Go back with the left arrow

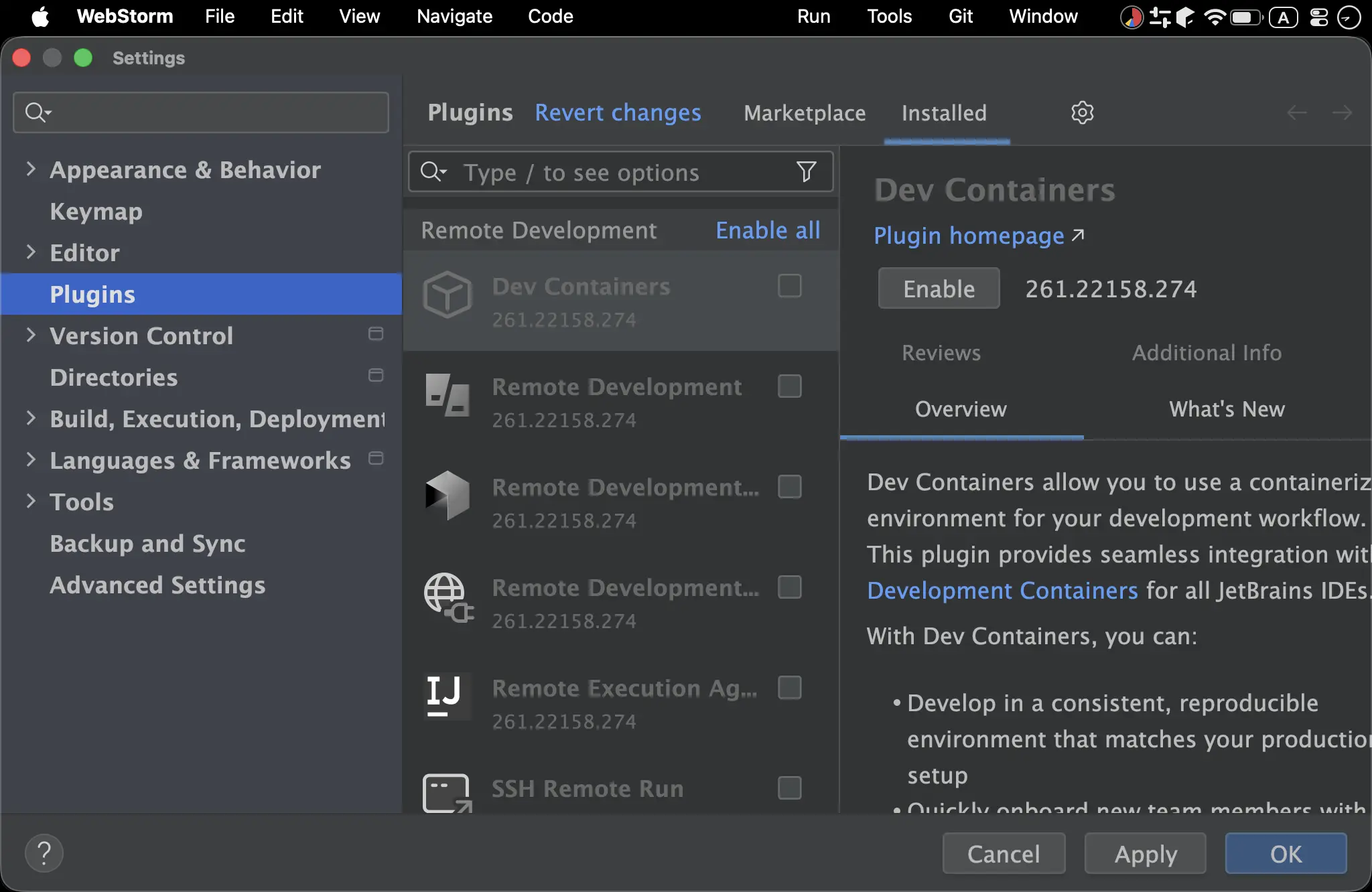(1297, 113)
